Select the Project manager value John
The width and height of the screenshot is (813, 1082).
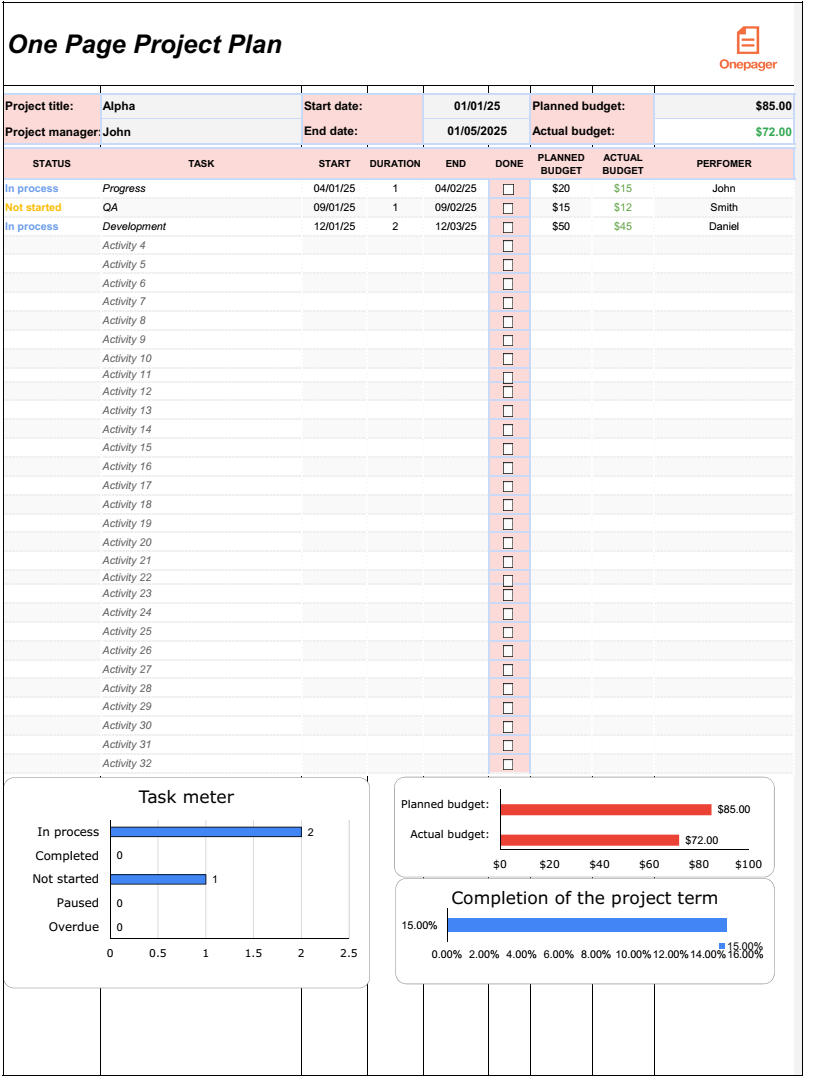tap(201, 132)
